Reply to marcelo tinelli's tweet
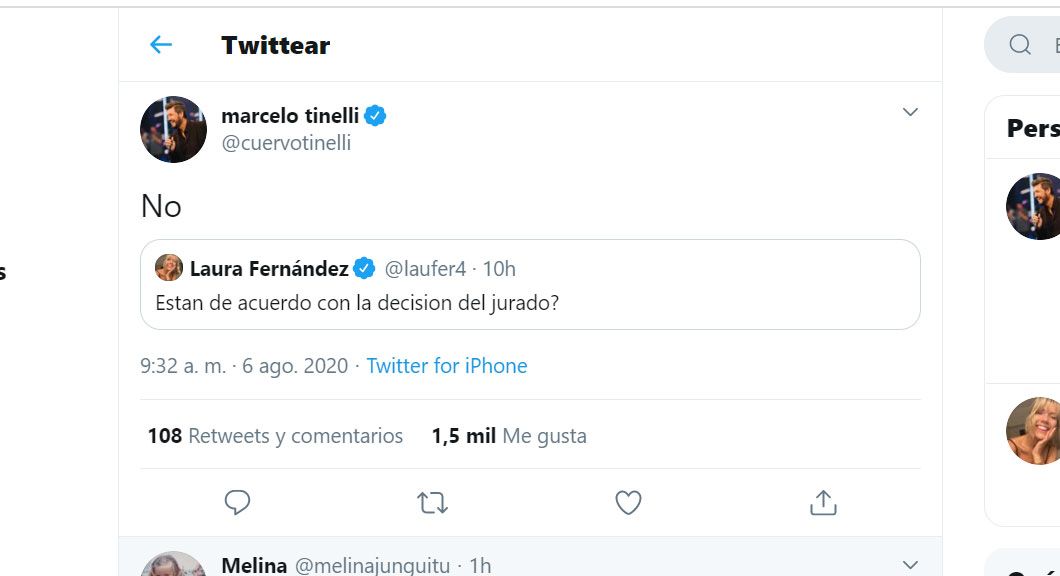1060x576 pixels. tap(237, 502)
